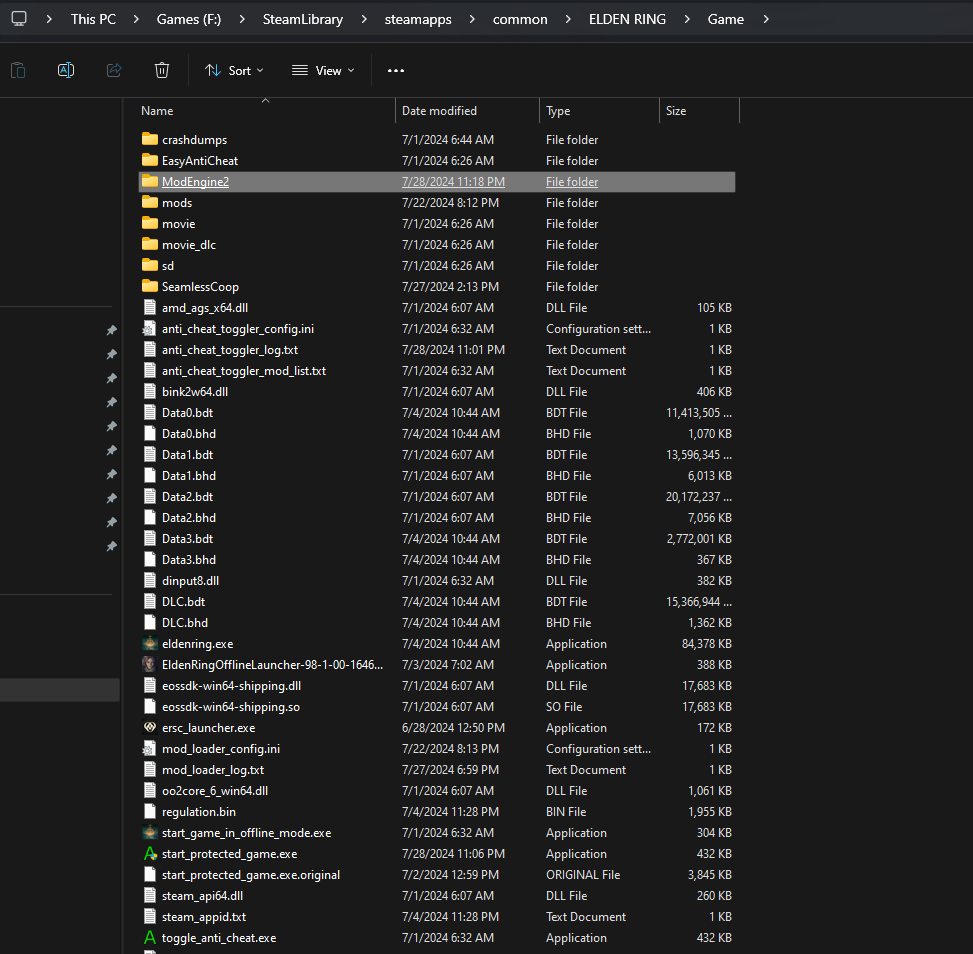The width and height of the screenshot is (973, 954).
Task: Select the eldenring.exe application icon
Action: pyautogui.click(x=150, y=644)
